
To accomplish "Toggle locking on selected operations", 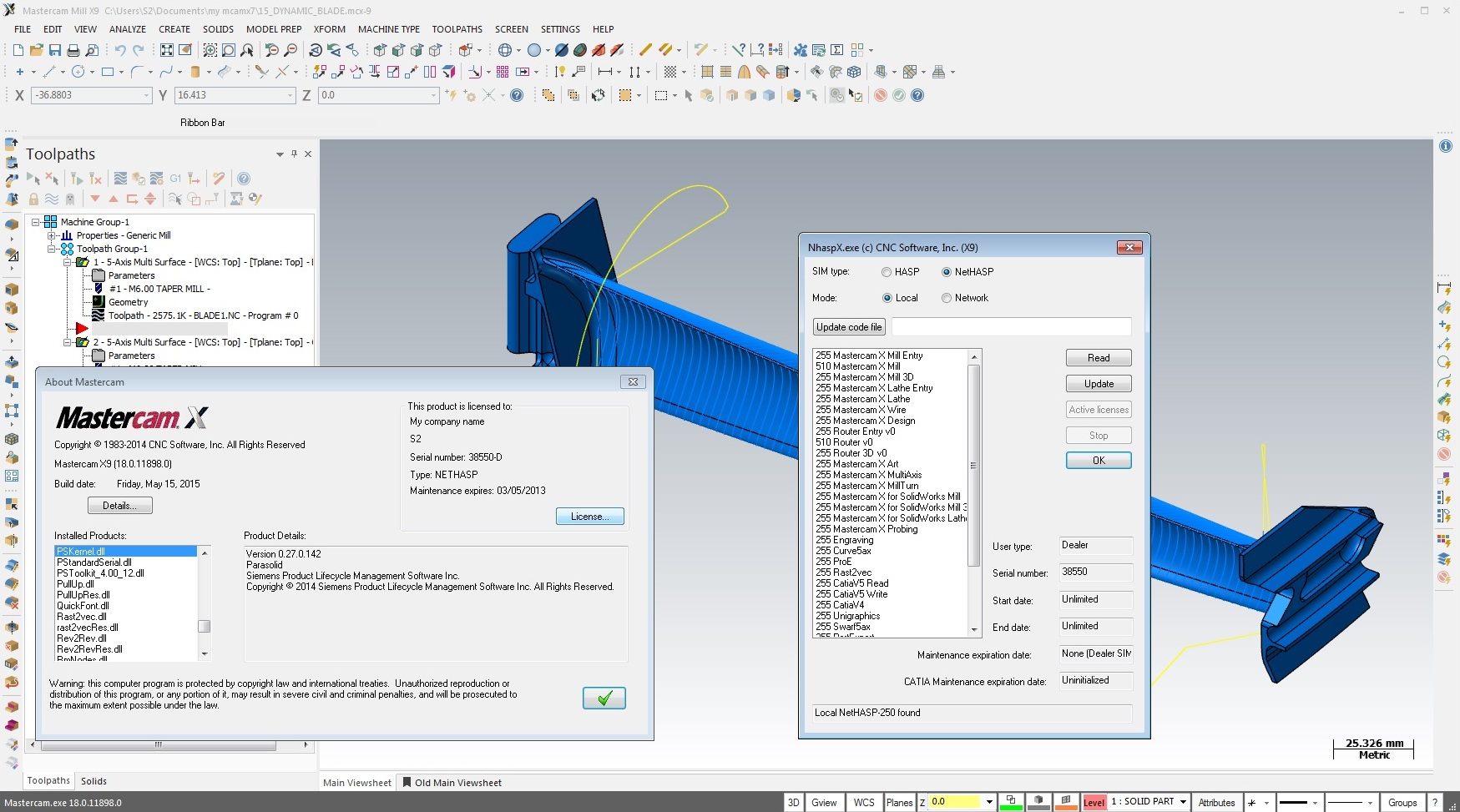I will click(x=33, y=199).
